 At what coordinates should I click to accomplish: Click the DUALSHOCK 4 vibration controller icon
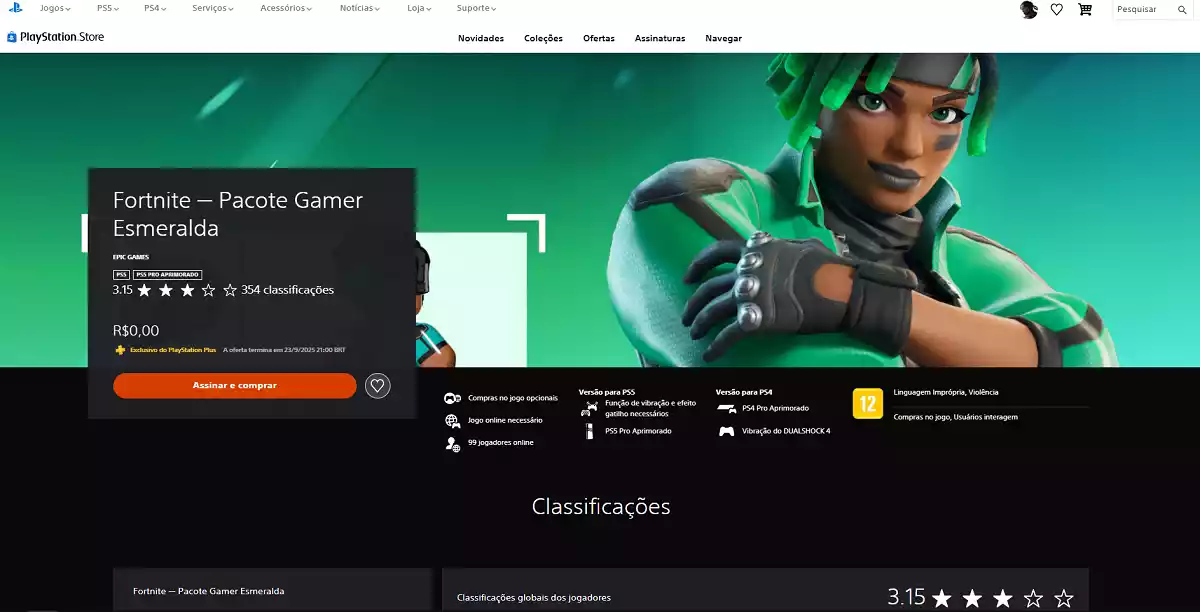[727, 431]
